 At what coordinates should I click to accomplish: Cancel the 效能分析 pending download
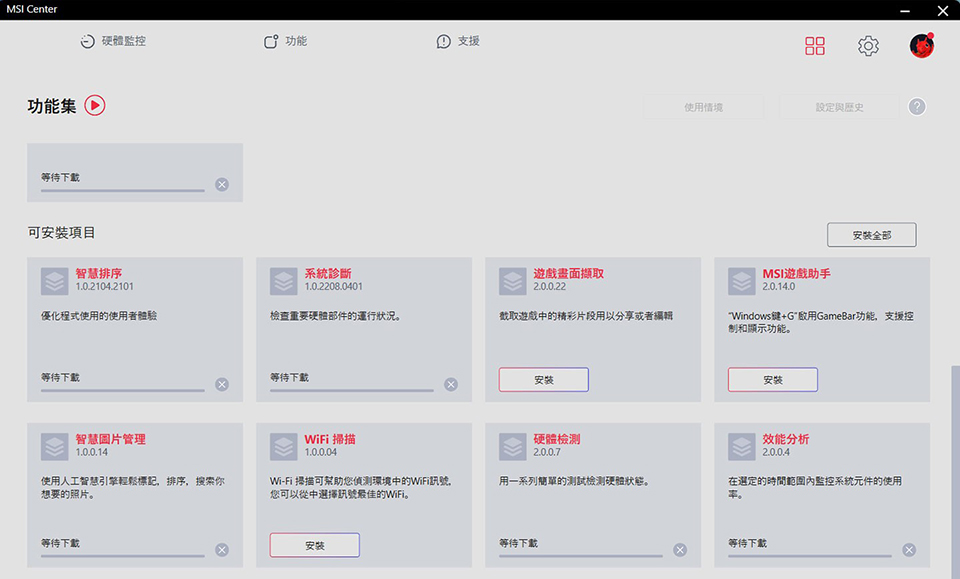pyautogui.click(x=909, y=550)
